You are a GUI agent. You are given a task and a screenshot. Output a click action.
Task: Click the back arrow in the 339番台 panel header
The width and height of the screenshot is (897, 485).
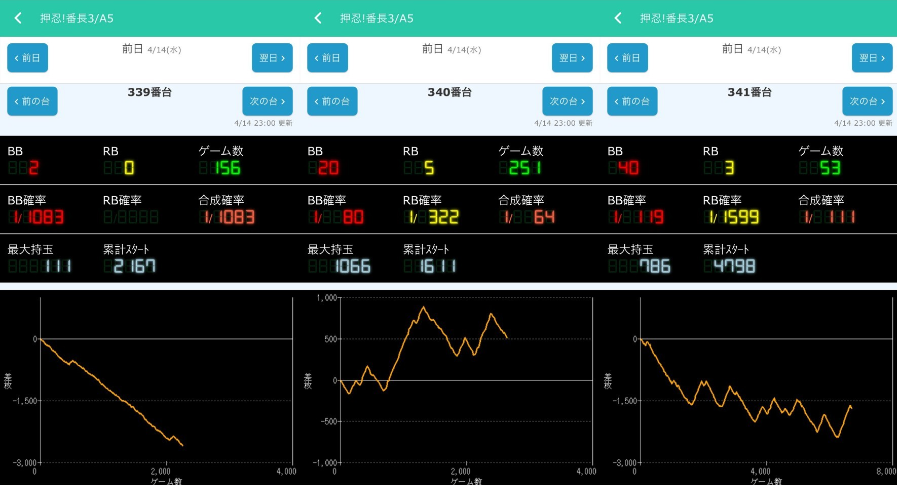18,18
